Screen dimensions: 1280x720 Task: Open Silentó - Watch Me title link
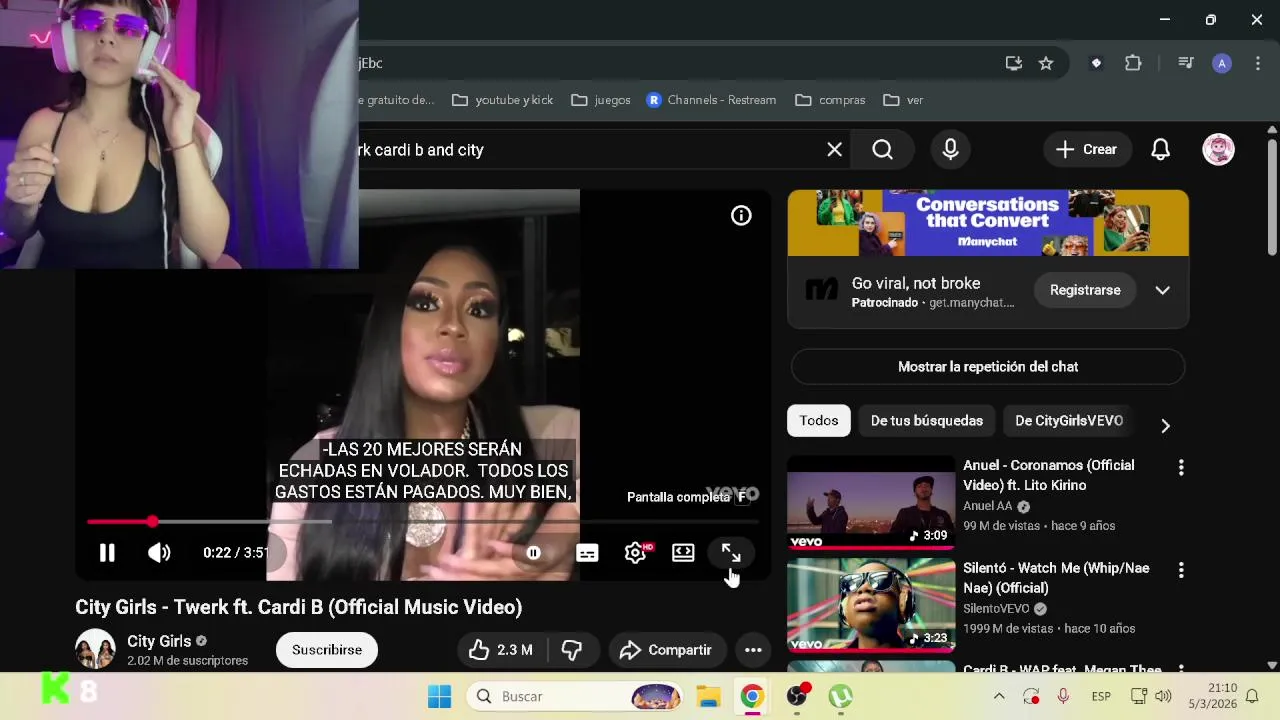(1056, 578)
